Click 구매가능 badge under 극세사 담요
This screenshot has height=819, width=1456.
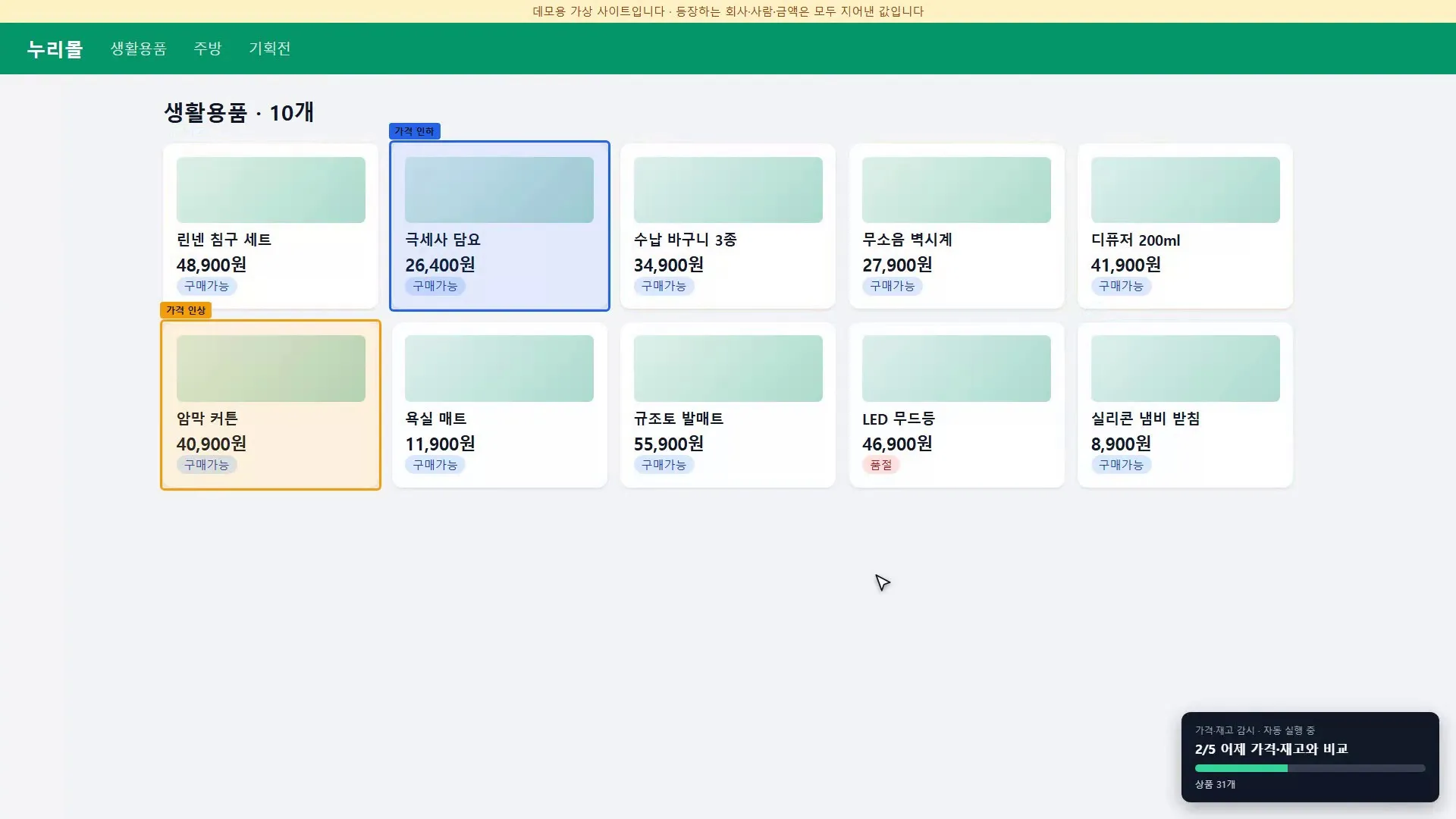(435, 286)
